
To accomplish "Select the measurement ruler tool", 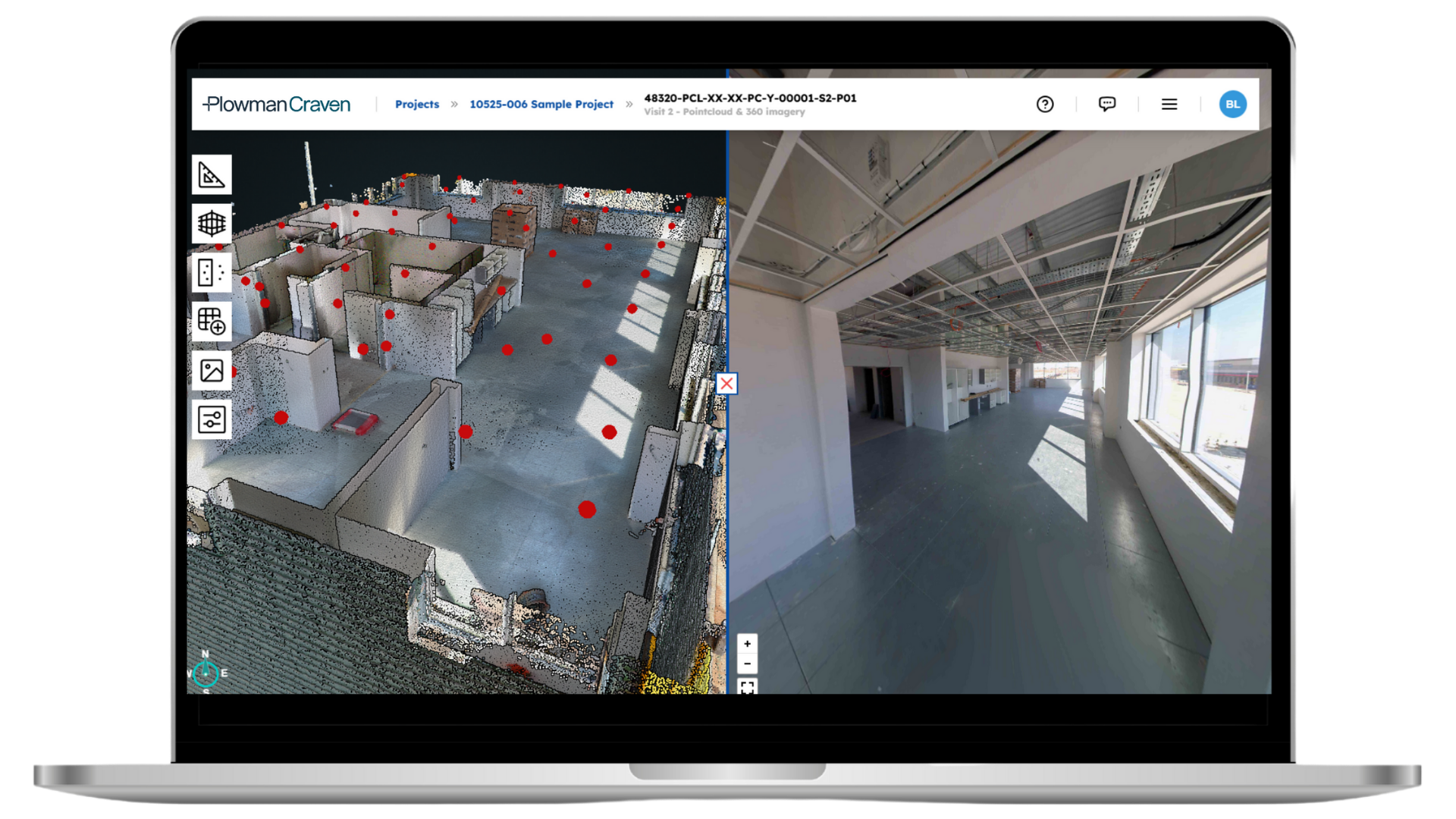I will (x=212, y=175).
